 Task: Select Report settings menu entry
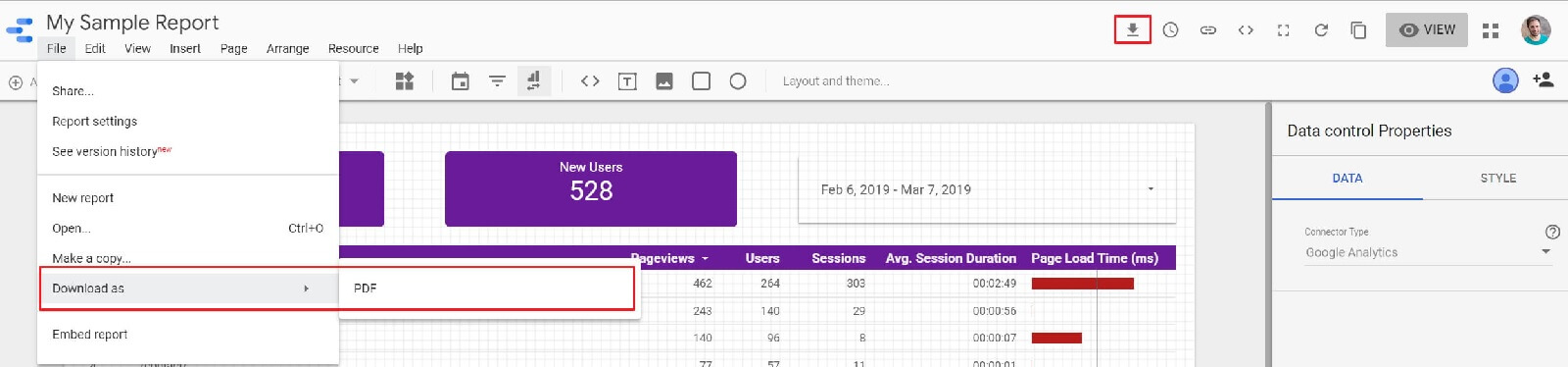tap(188, 122)
